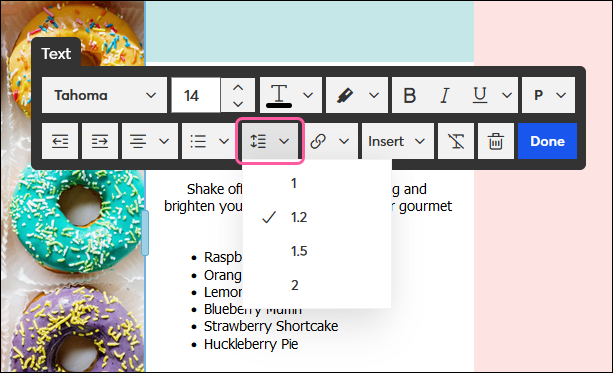Open the Tahoma font dropdown

[104, 95]
